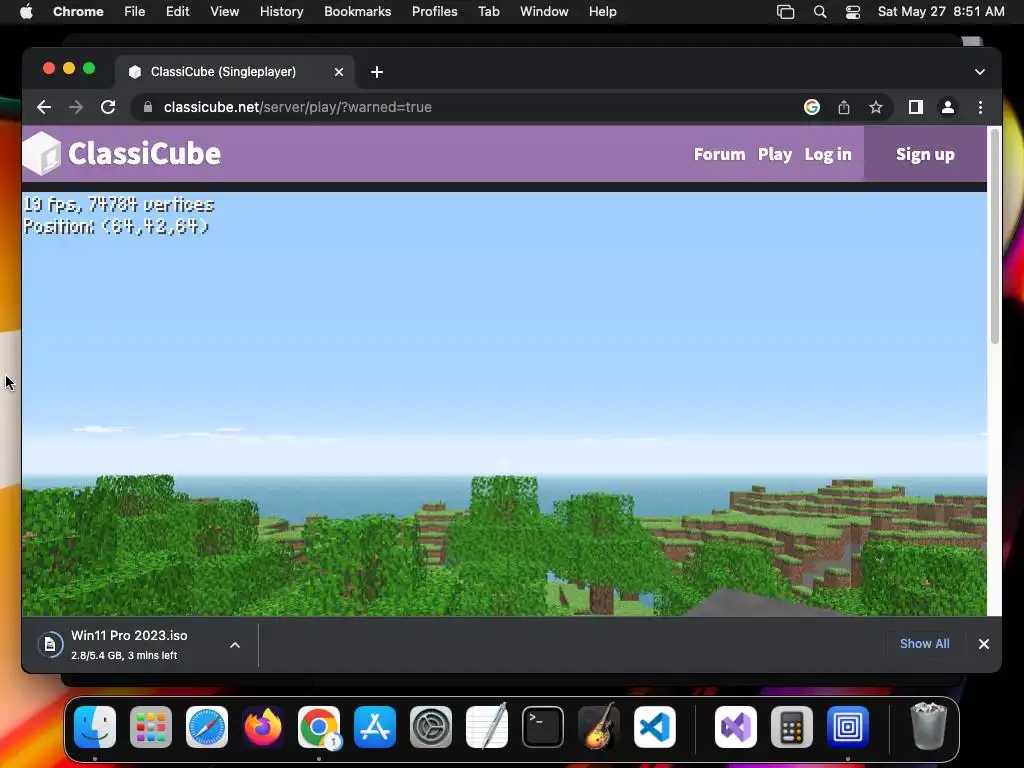Click the ClassiCube cube logo

43,153
